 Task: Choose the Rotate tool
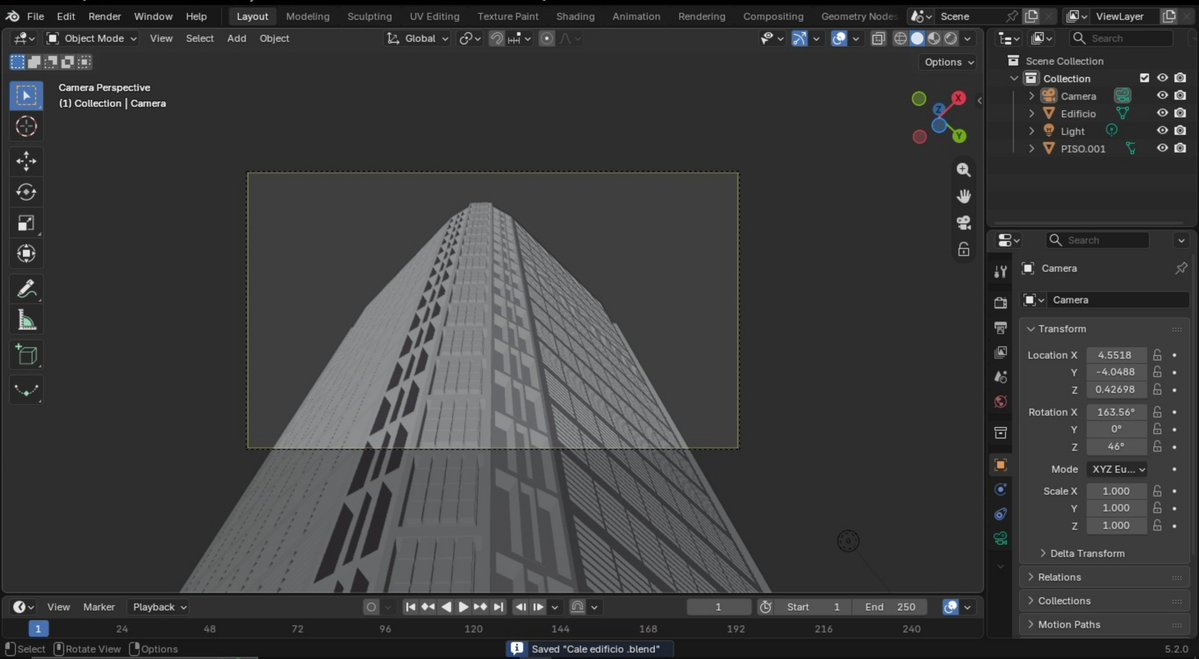[x=26, y=192]
